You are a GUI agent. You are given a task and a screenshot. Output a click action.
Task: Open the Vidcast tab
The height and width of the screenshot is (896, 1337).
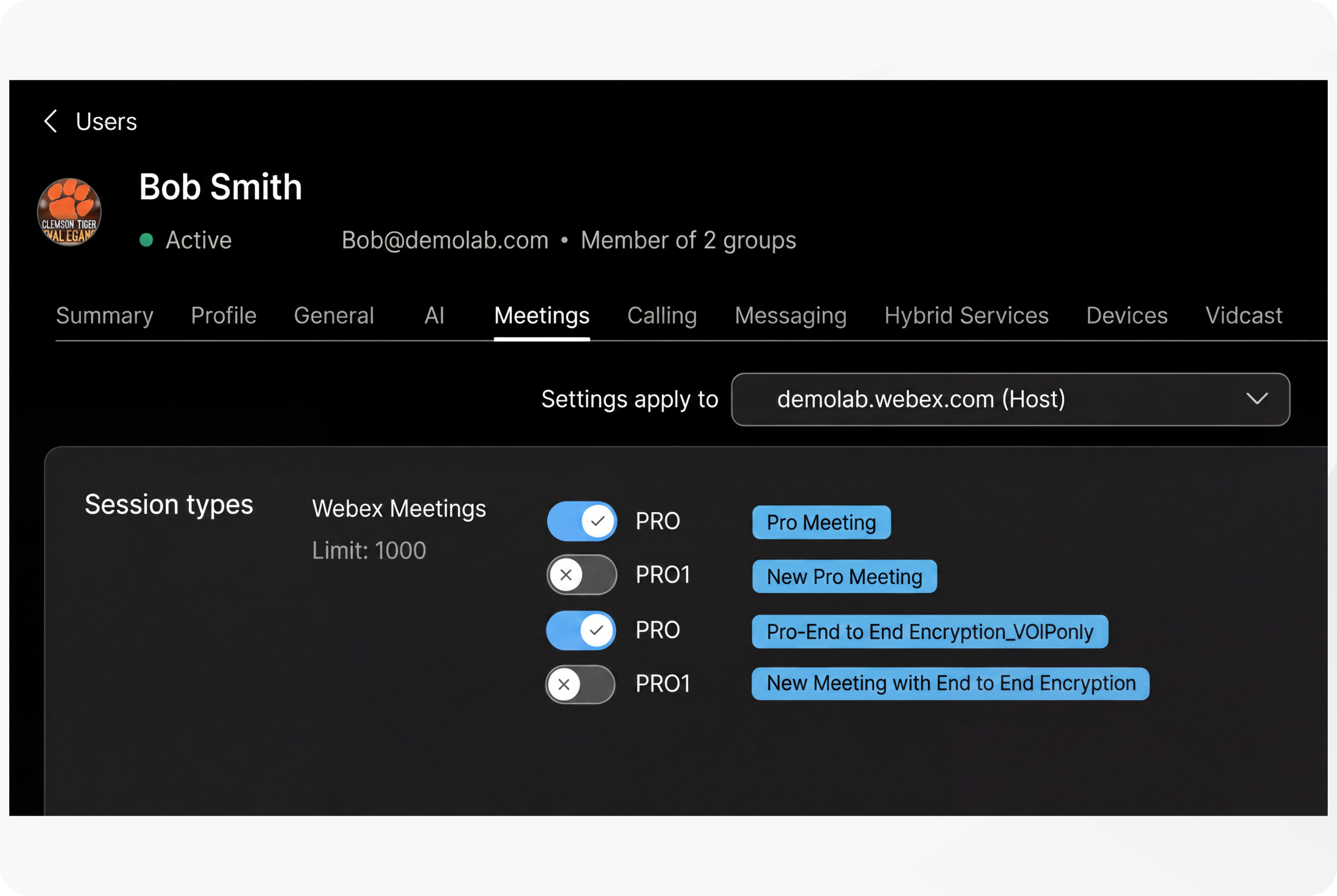(x=1244, y=315)
